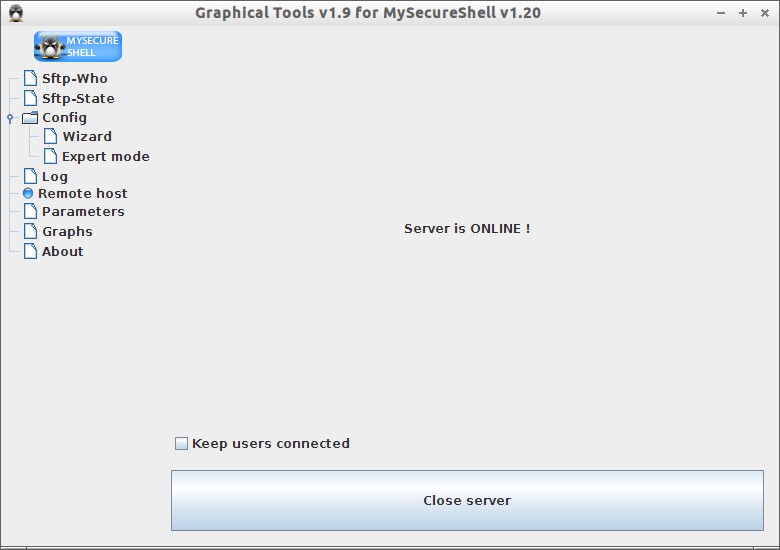The height and width of the screenshot is (550, 780).
Task: Select the Config tree label
Action: pyautogui.click(x=64, y=118)
